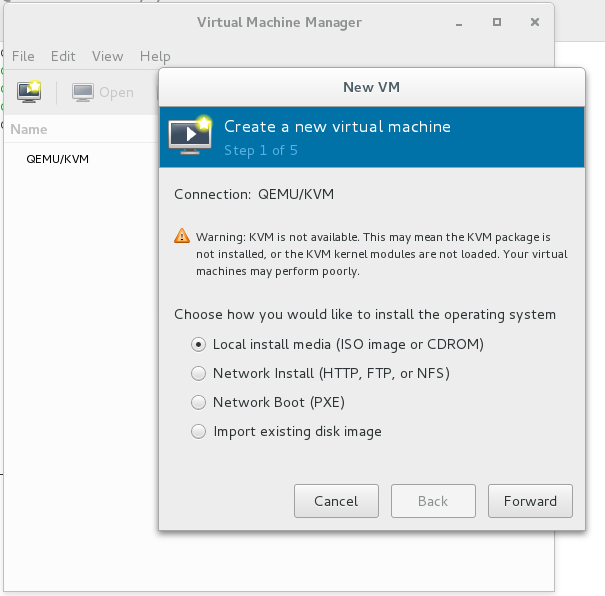Click the create new virtual machine toolbar icon
605x596 pixels.
tap(29, 92)
